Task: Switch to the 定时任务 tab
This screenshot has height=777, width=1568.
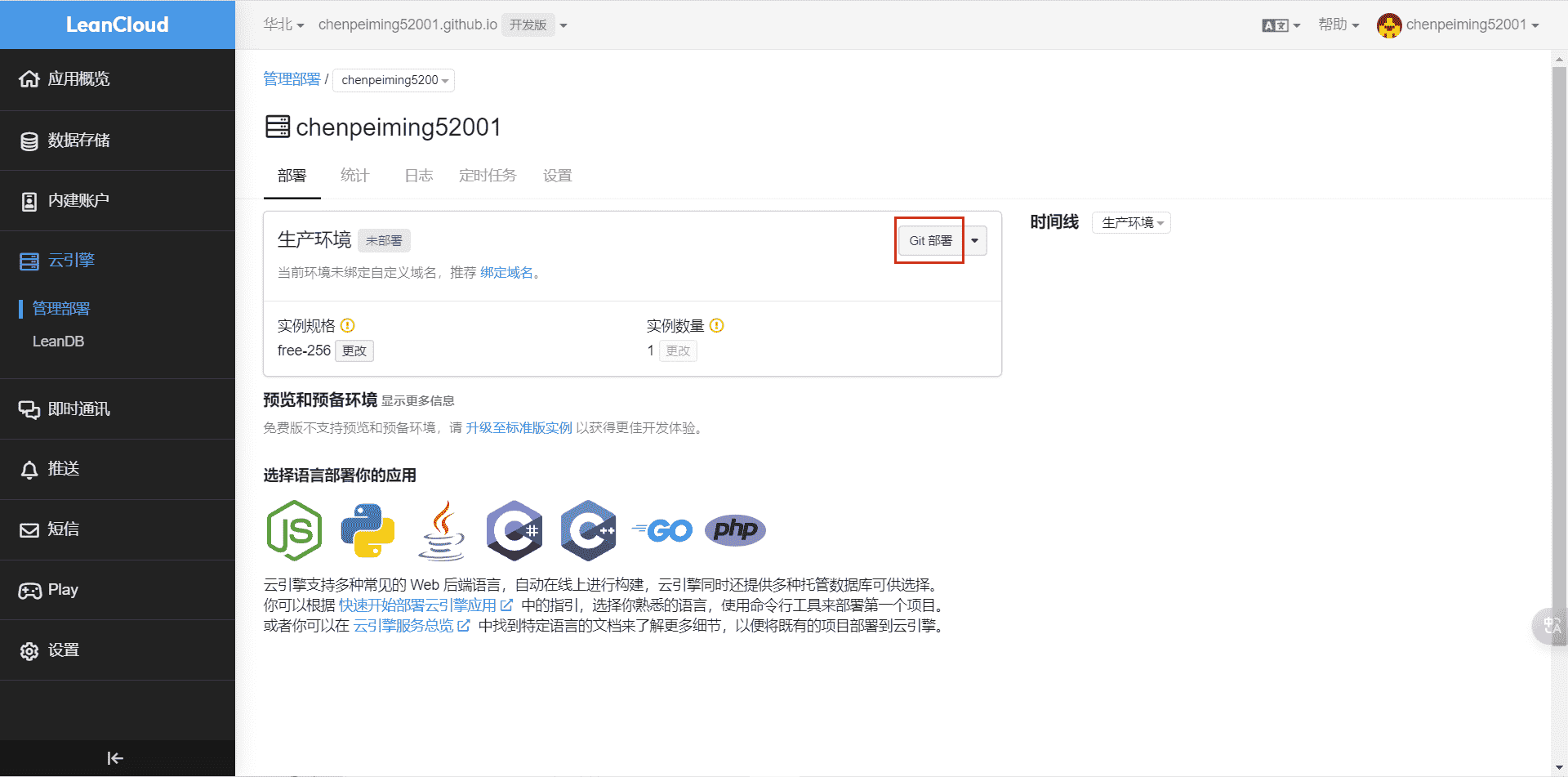Action: 488,176
